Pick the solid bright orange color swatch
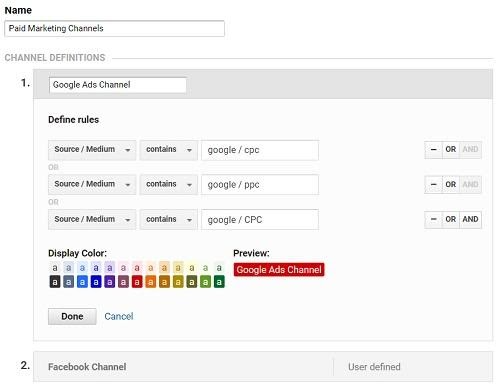The width and height of the screenshot is (500, 389). point(151,282)
